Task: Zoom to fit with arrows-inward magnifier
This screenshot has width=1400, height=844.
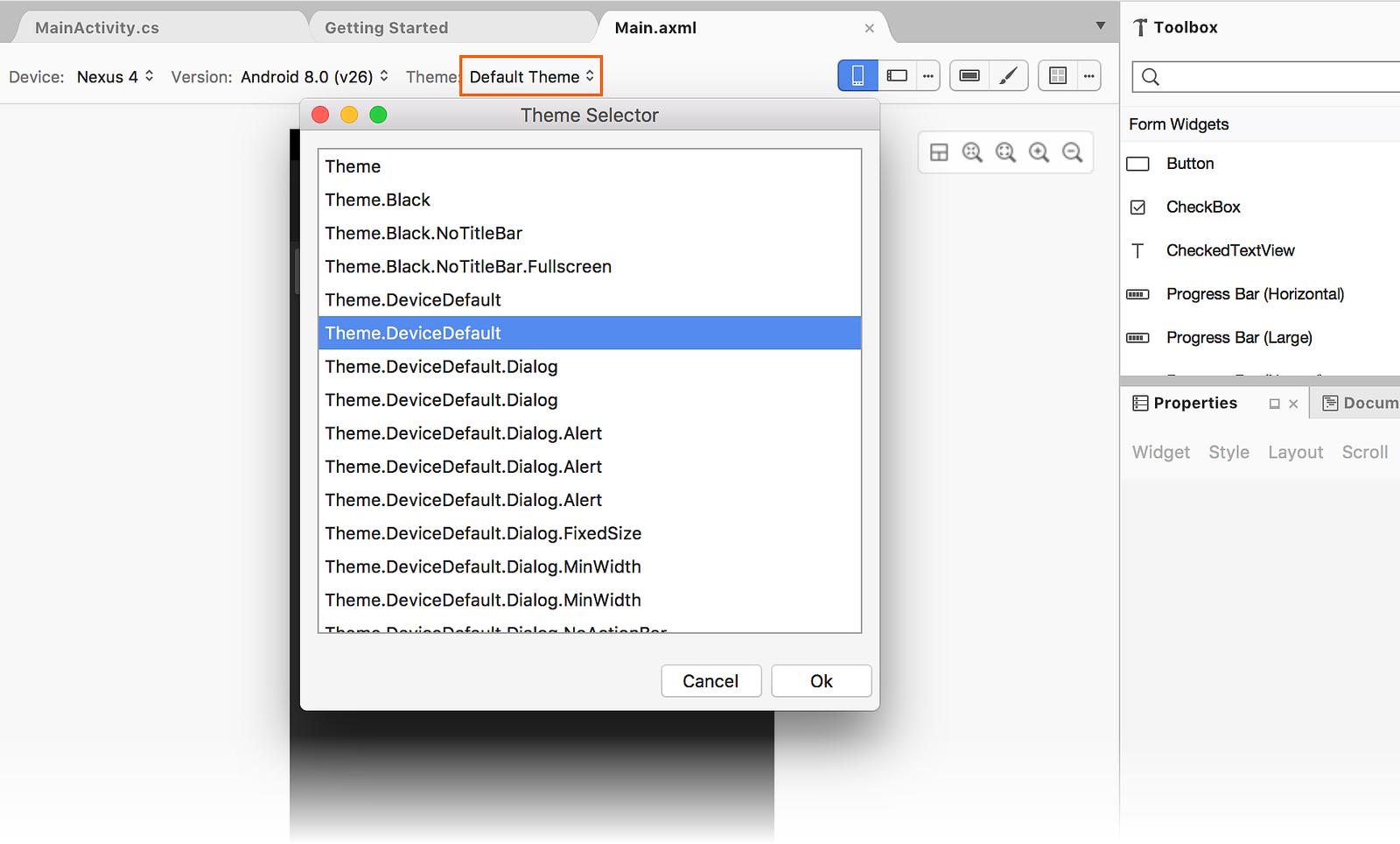Action: 972,152
